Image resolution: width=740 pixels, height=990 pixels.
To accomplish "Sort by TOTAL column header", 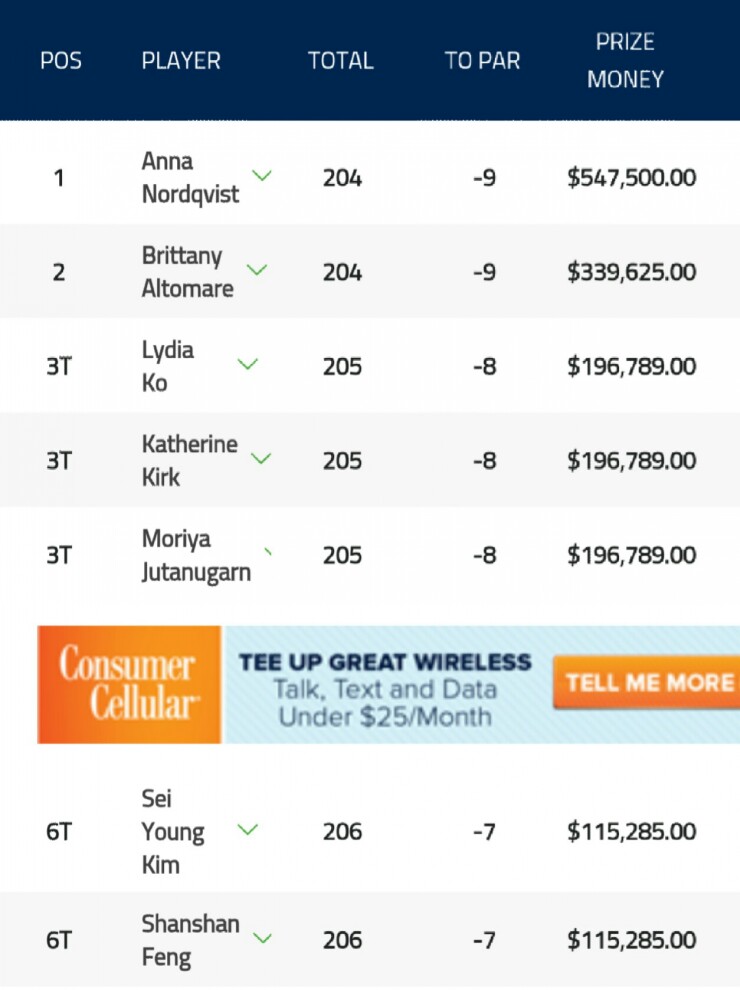I will pyautogui.click(x=341, y=61).
